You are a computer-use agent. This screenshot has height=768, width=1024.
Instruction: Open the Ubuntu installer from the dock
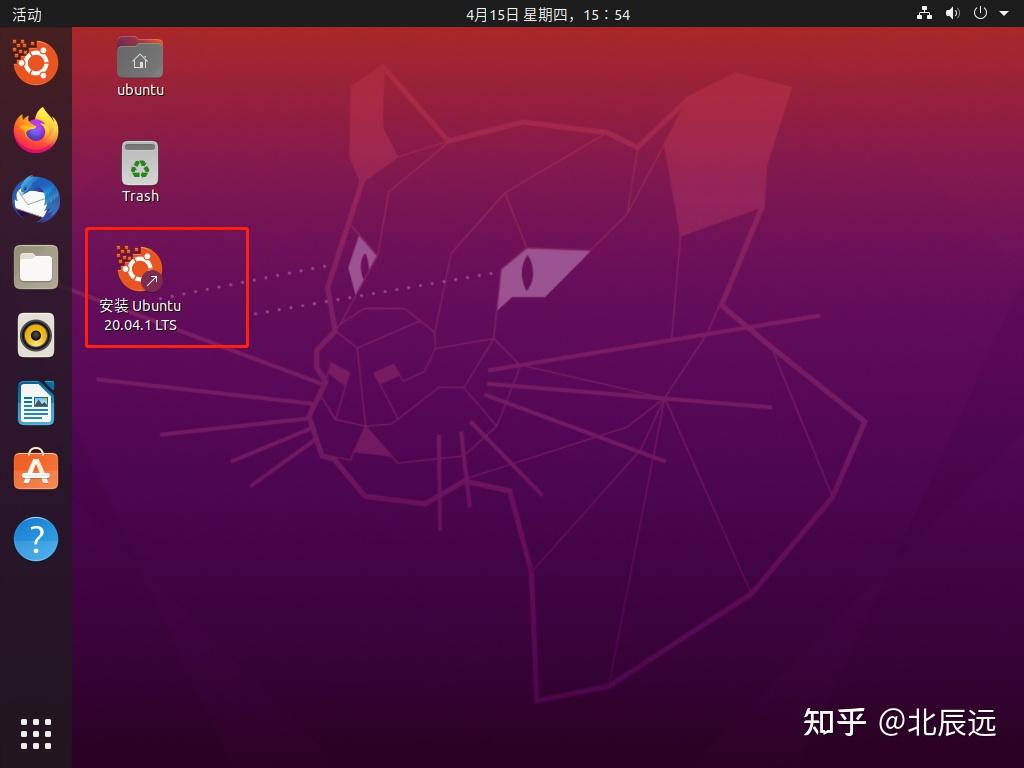click(35, 62)
